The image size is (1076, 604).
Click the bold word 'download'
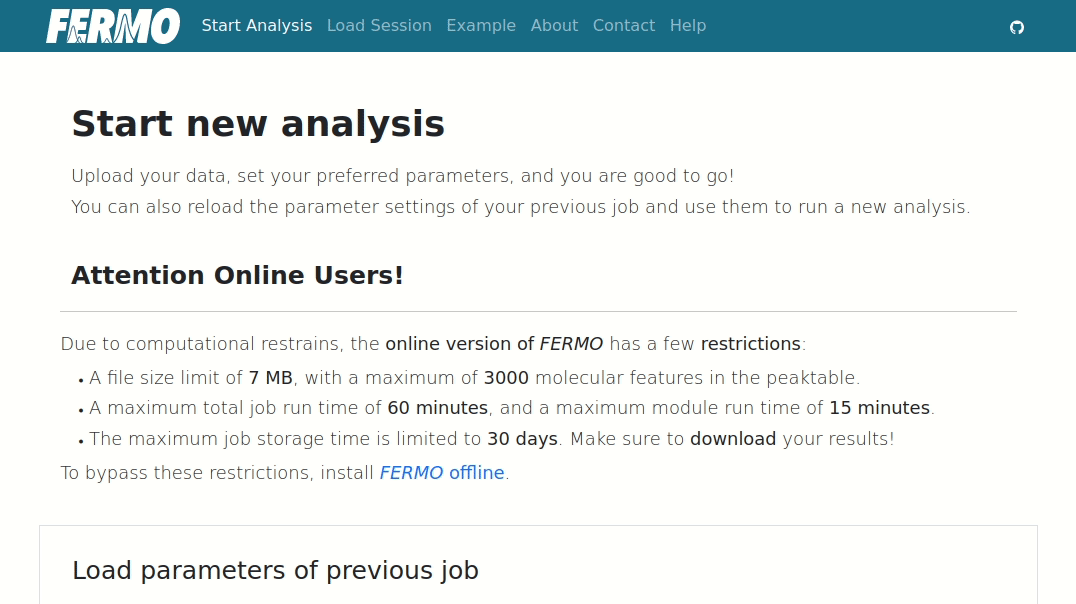[x=733, y=439]
